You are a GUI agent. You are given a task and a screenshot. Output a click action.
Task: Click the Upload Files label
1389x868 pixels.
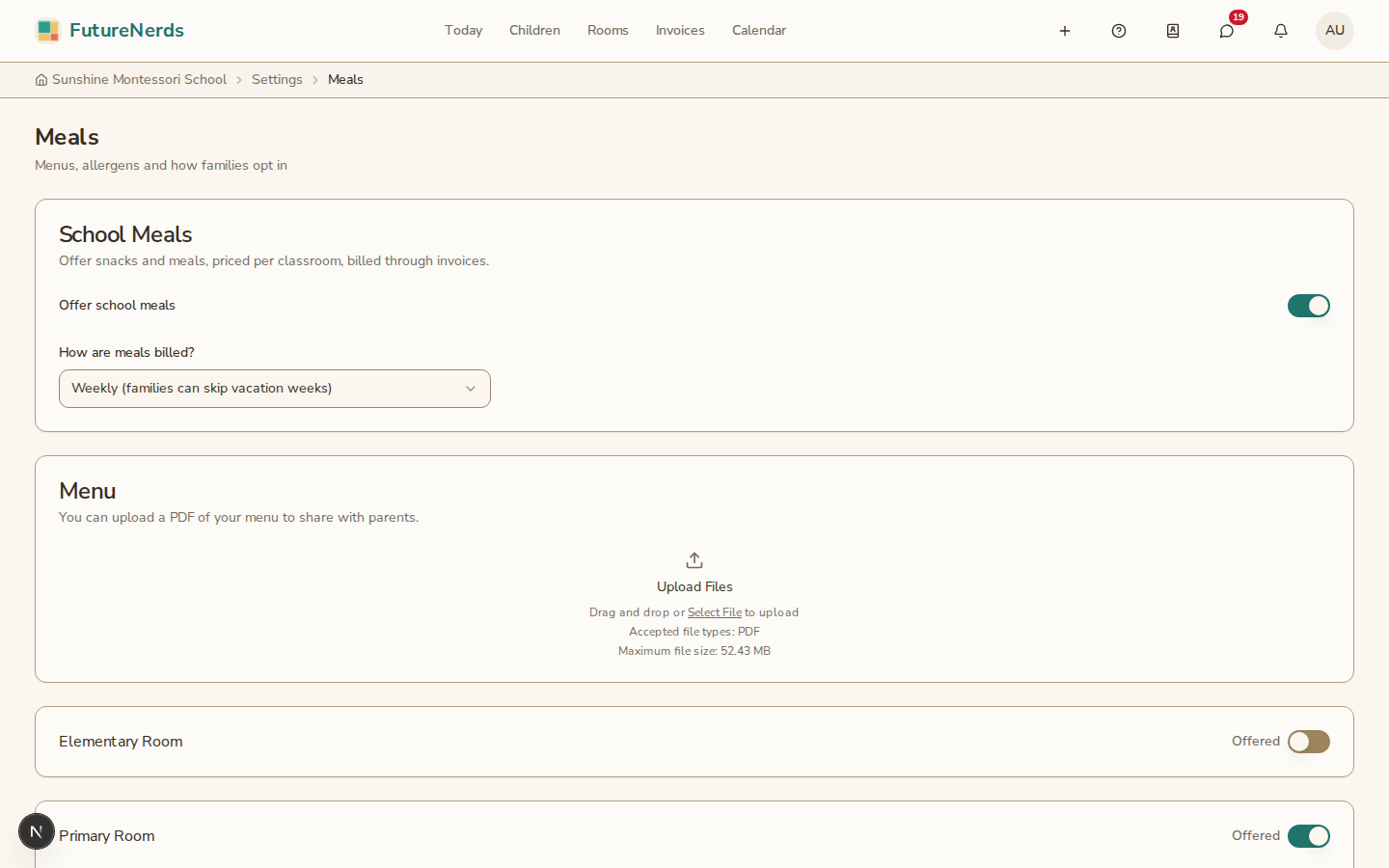click(x=694, y=586)
